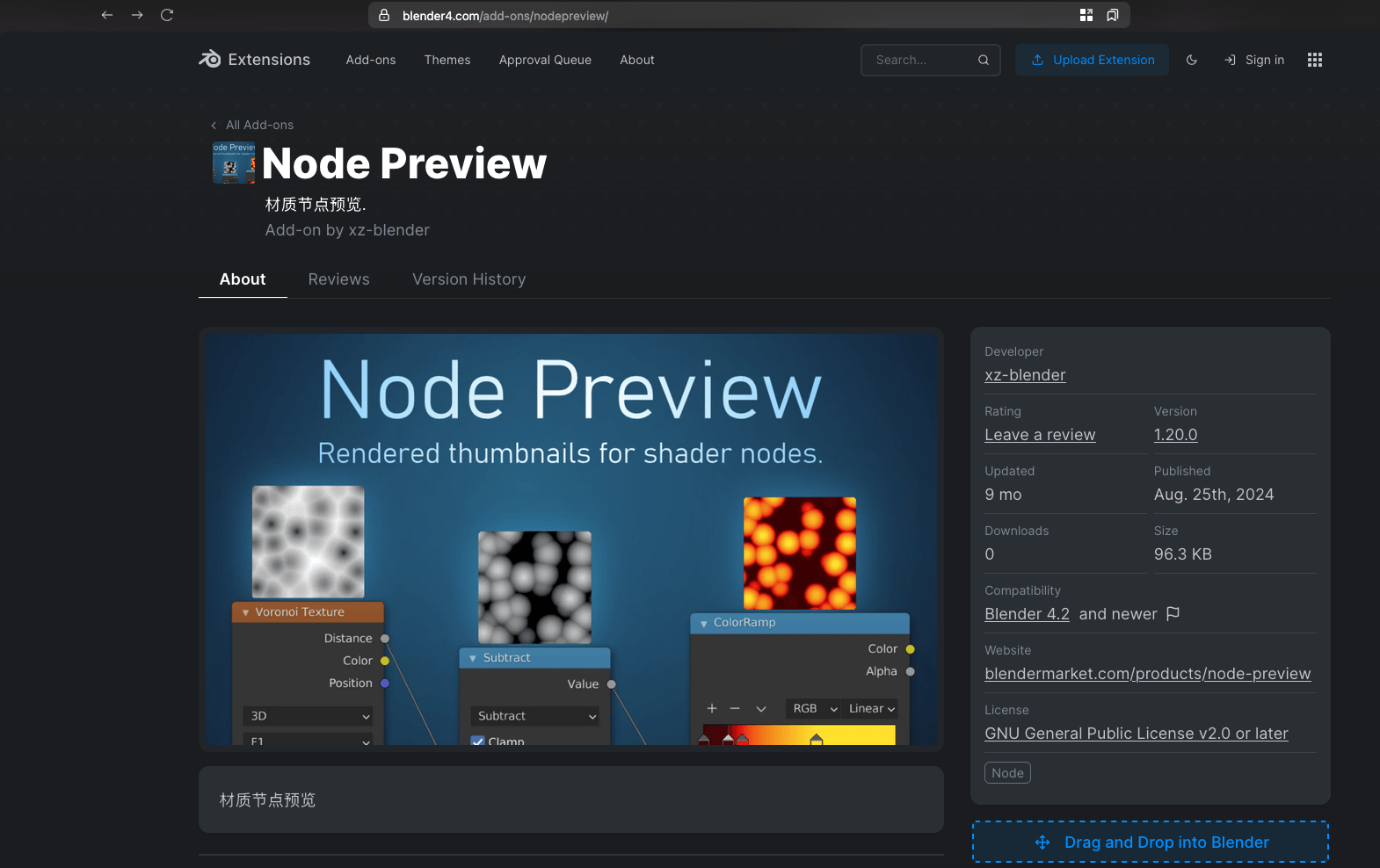Click Sign in

(1254, 60)
